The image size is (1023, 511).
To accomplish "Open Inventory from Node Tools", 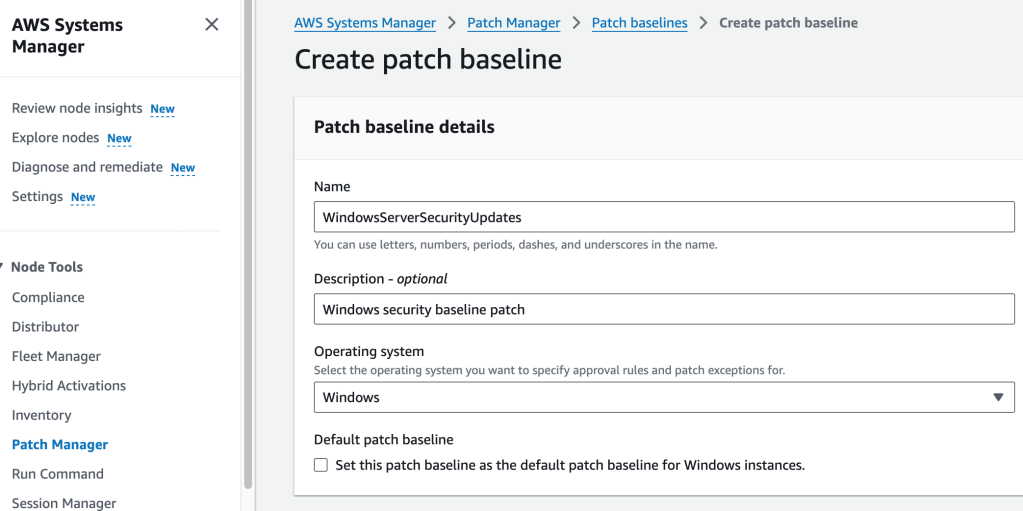I will 41,415.
